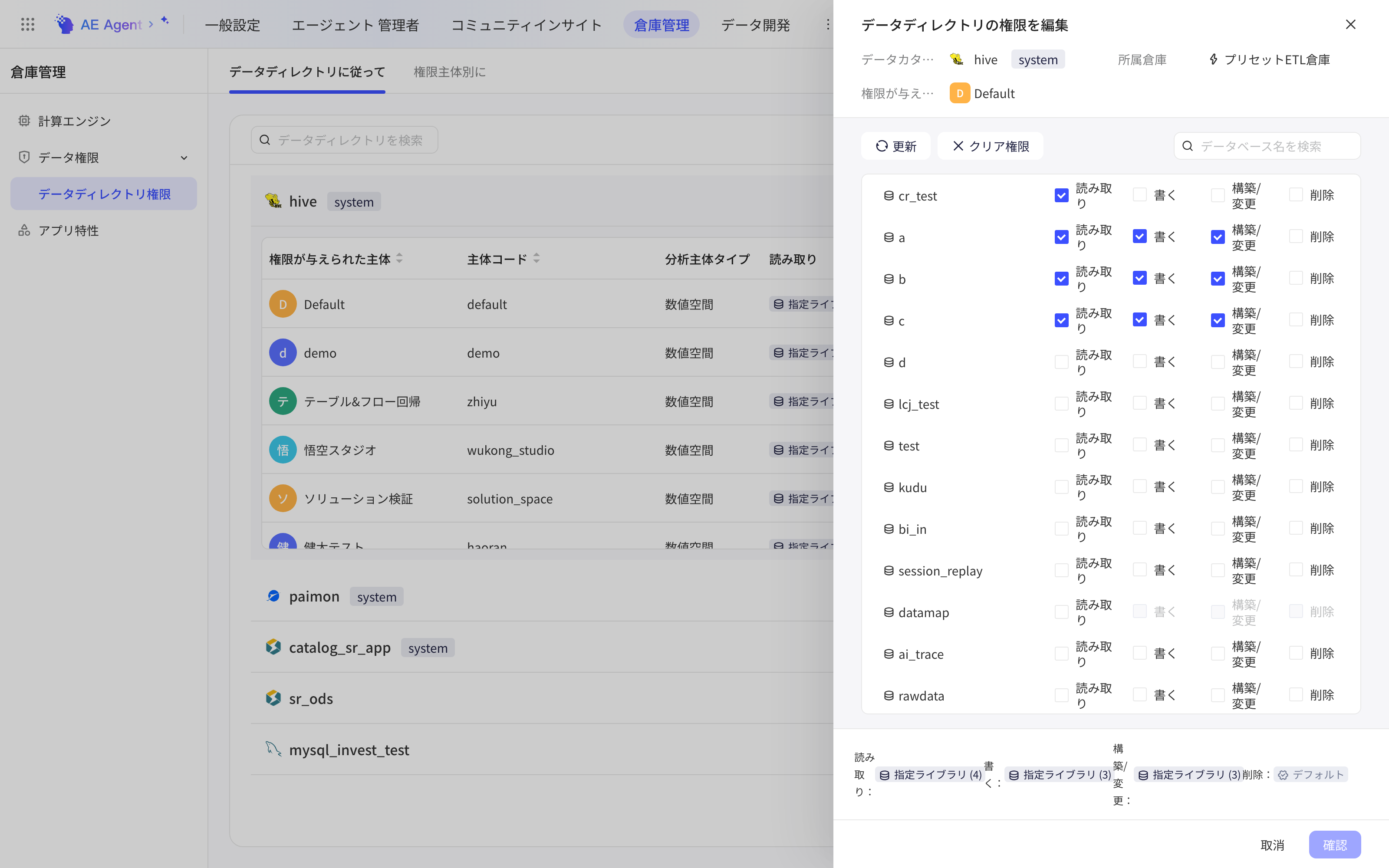Screen dimensions: 1389x868
Task: Click the database icon next to rawdata
Action: click(x=889, y=696)
